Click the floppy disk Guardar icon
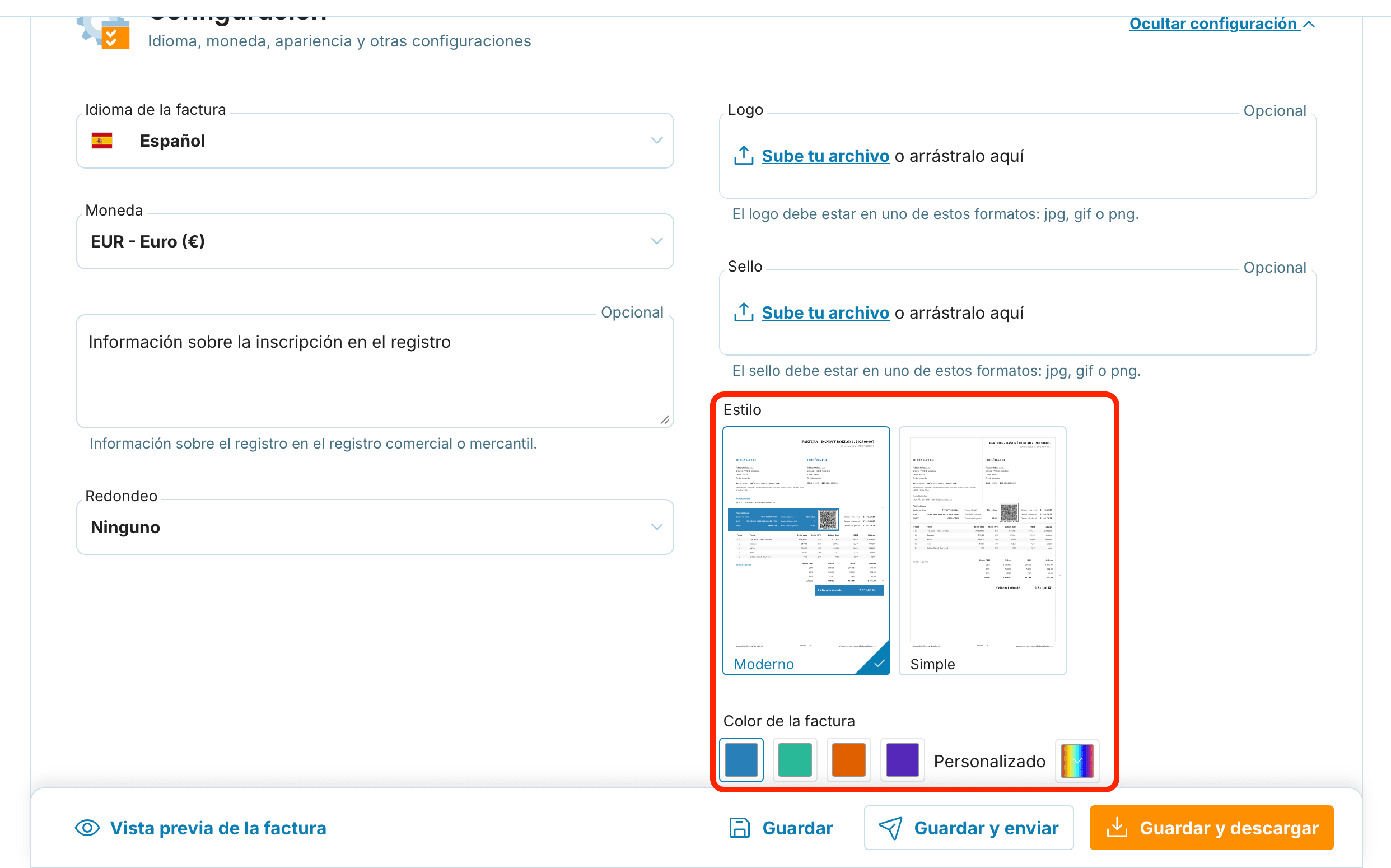The image size is (1391, 868). tap(739, 828)
